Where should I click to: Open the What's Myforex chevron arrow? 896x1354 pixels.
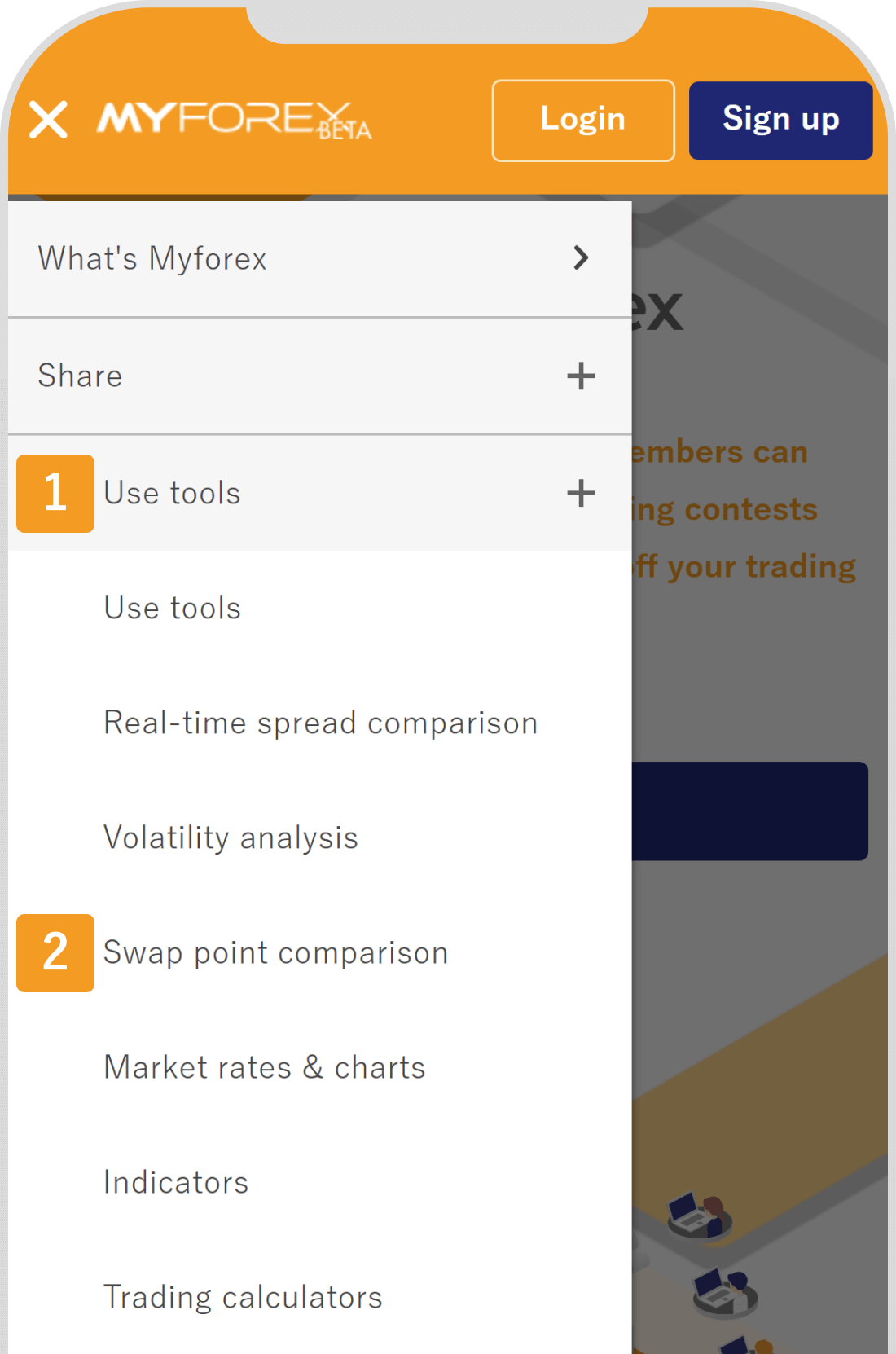(581, 258)
